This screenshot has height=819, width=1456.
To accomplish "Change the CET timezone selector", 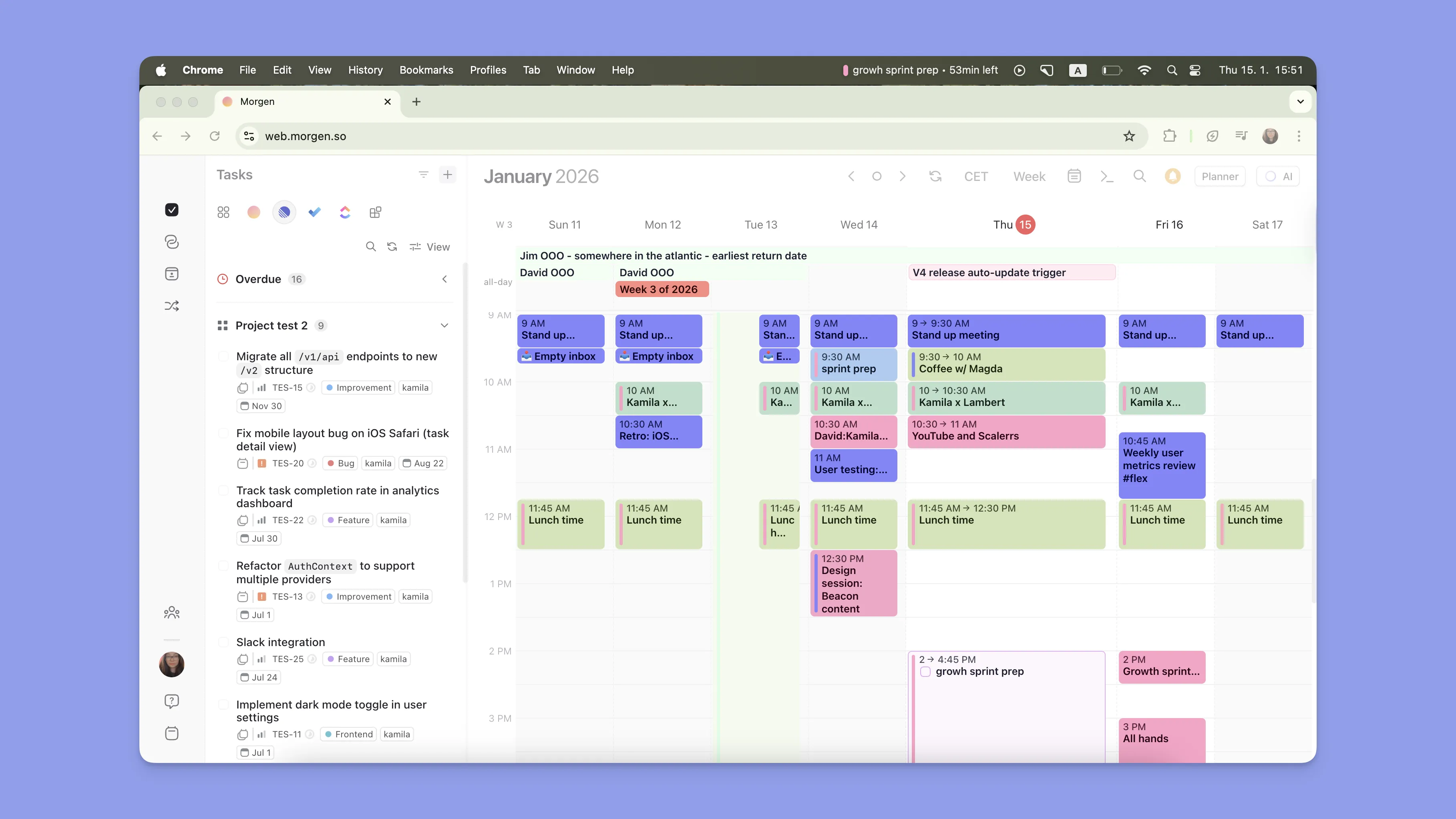I will (976, 176).
